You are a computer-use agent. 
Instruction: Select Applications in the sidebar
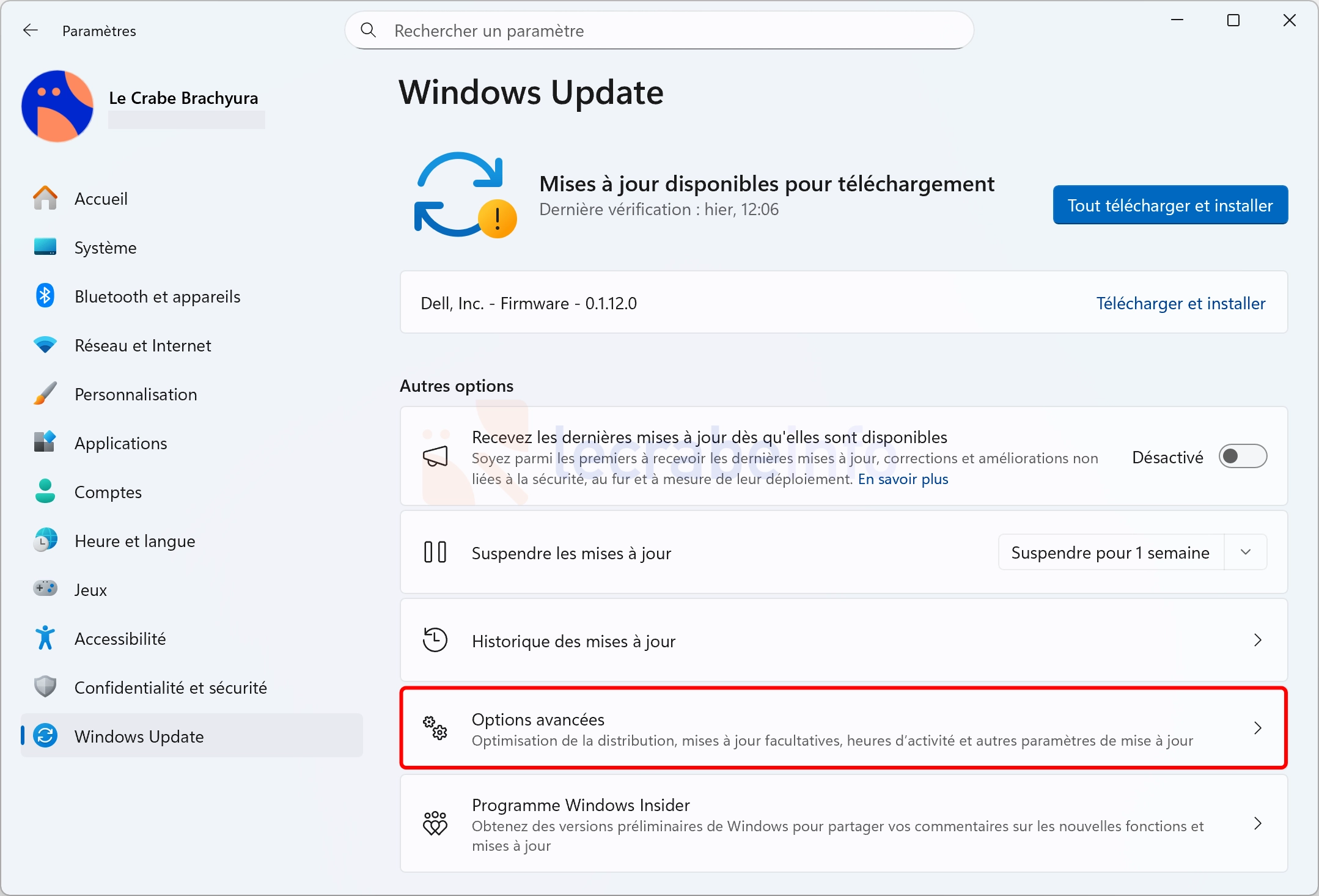[x=120, y=443]
